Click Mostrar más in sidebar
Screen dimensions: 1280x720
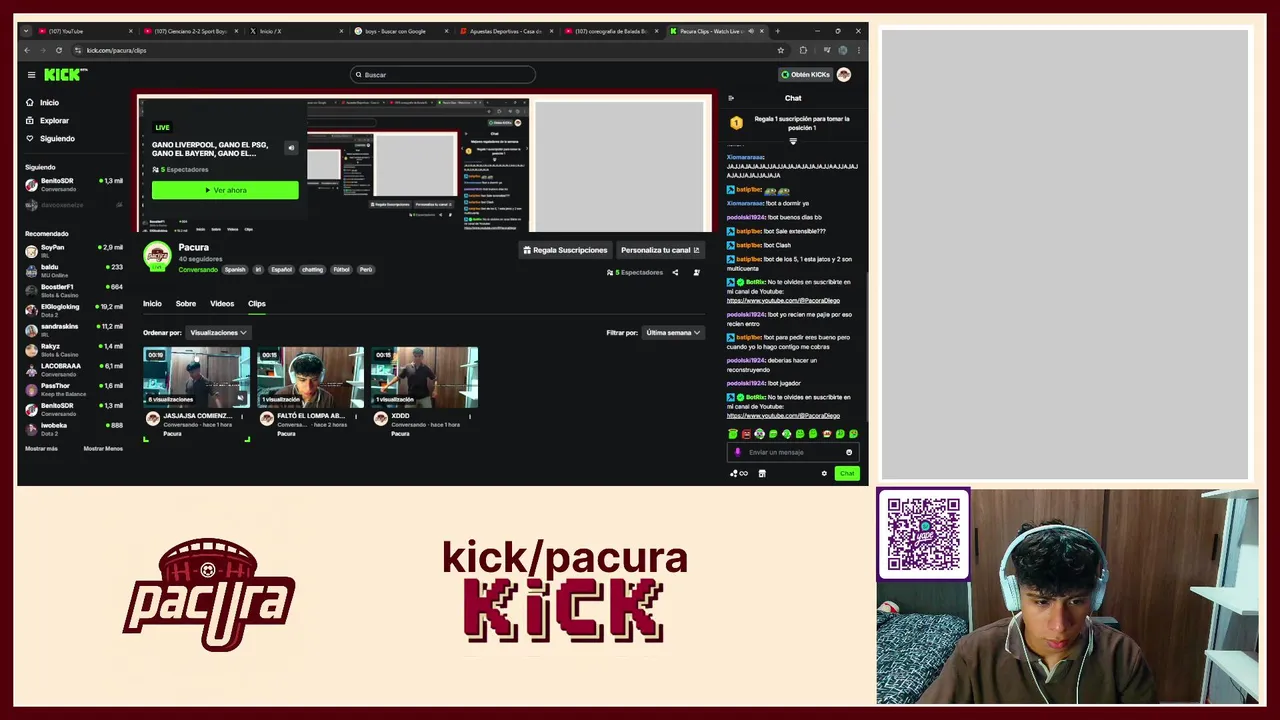point(41,448)
